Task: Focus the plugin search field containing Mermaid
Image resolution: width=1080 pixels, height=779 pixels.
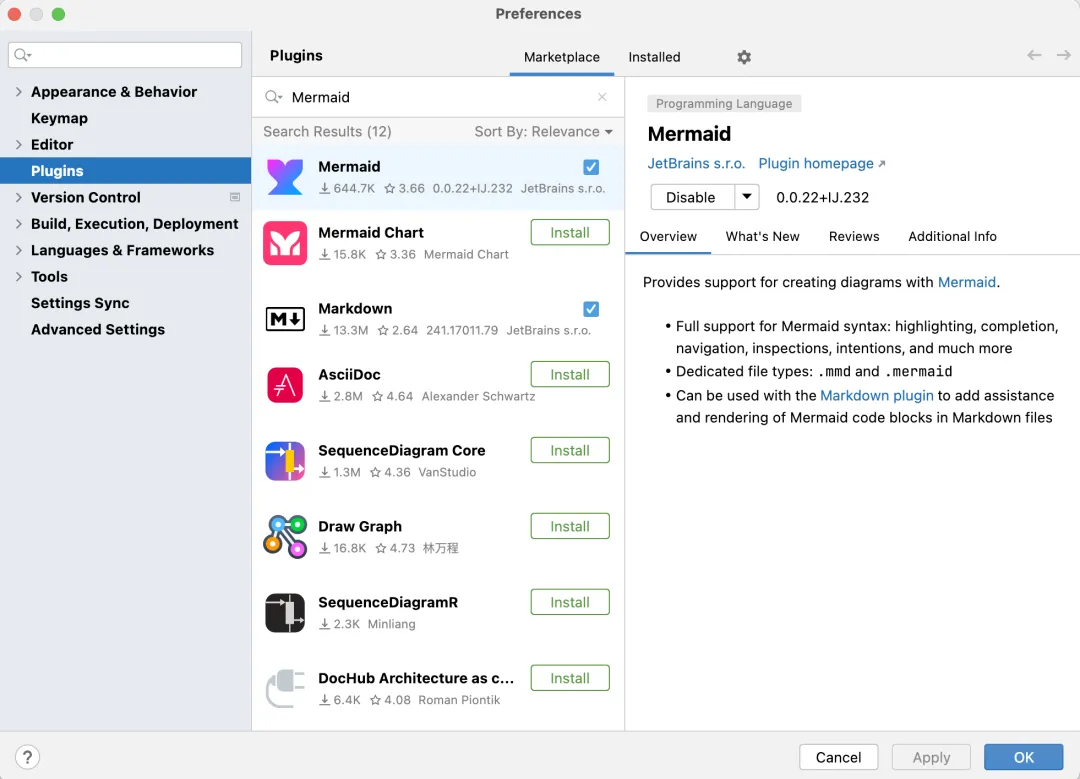Action: click(438, 97)
